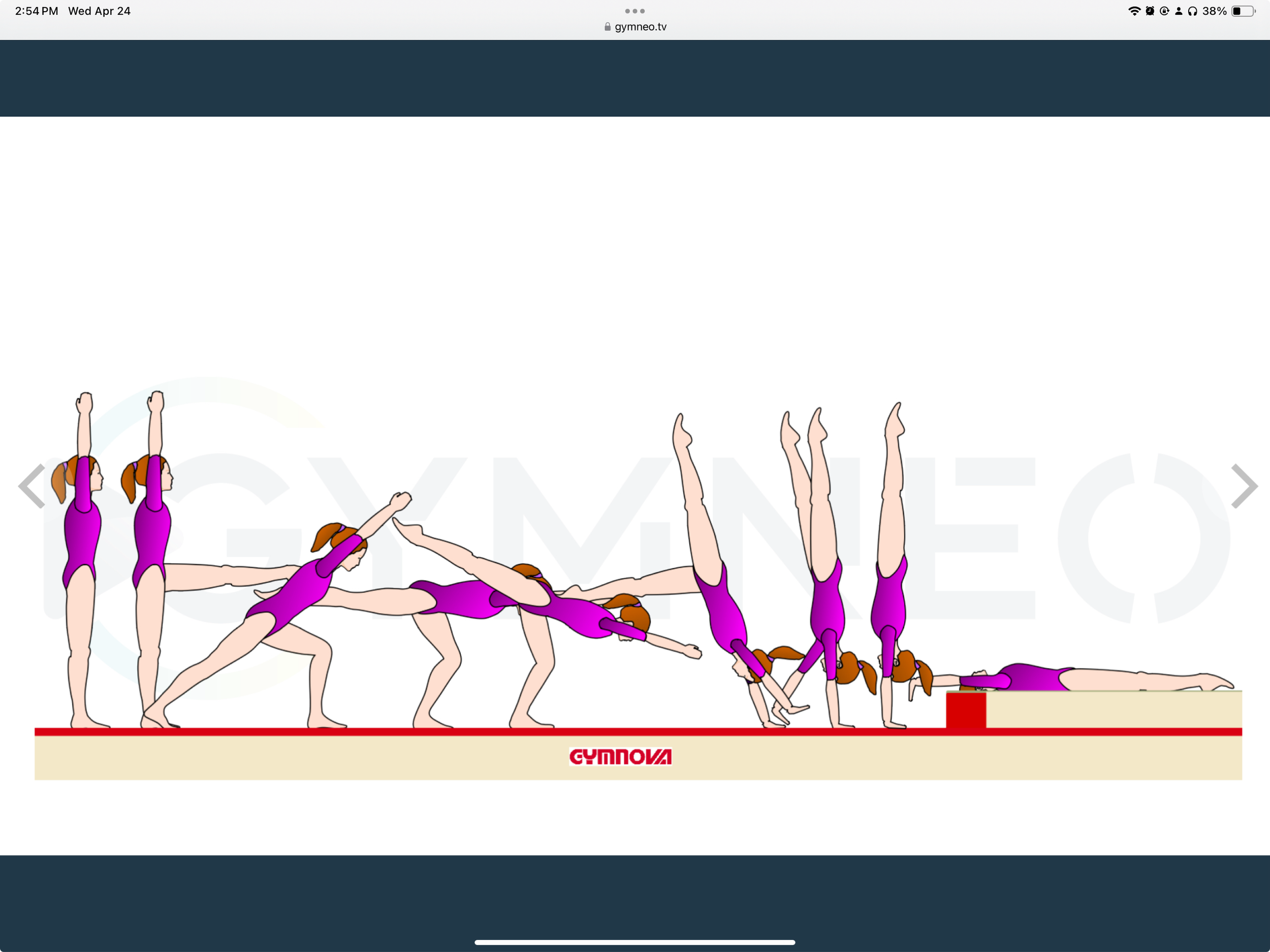Image resolution: width=1270 pixels, height=952 pixels.
Task: Tap the Wi-Fi status icon
Action: (x=1135, y=11)
